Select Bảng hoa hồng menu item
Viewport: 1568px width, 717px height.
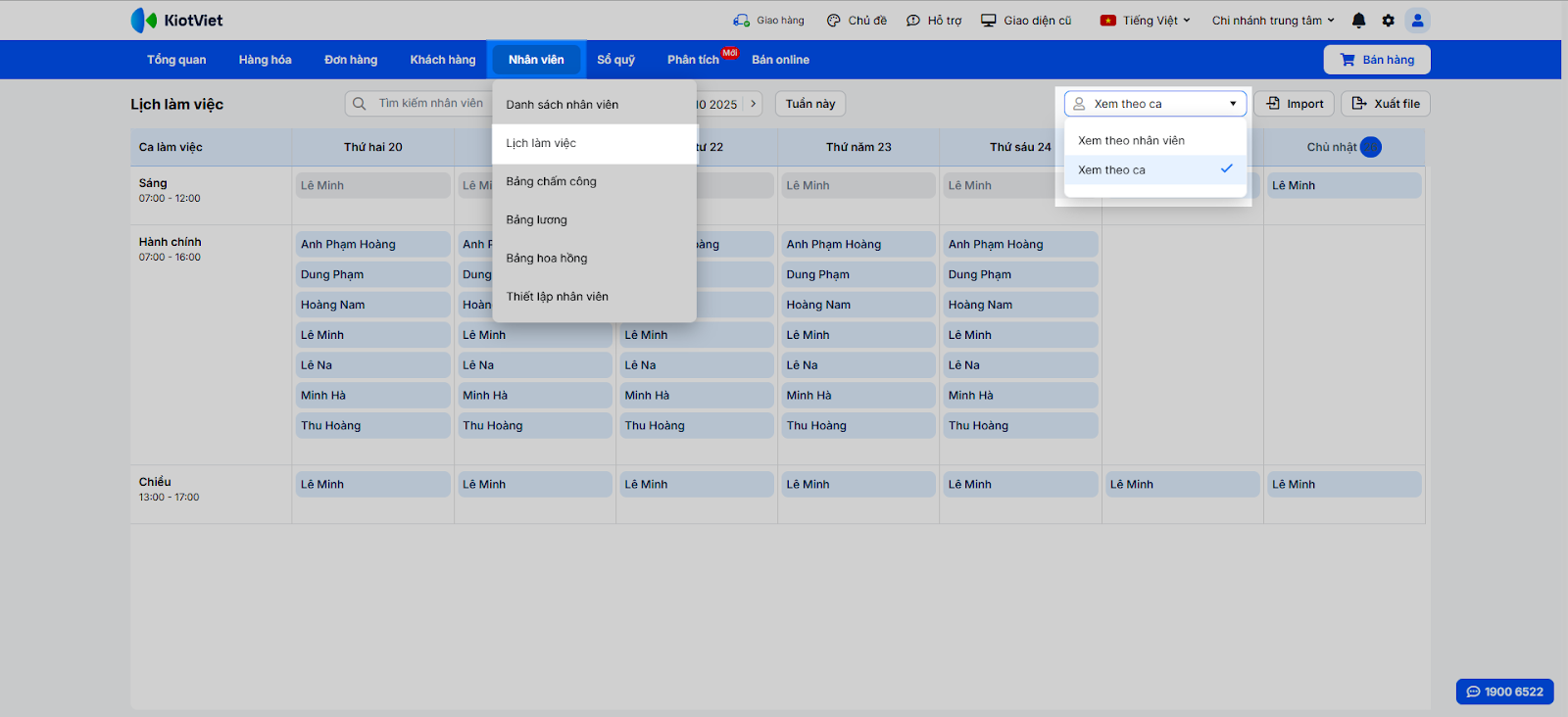(595, 259)
